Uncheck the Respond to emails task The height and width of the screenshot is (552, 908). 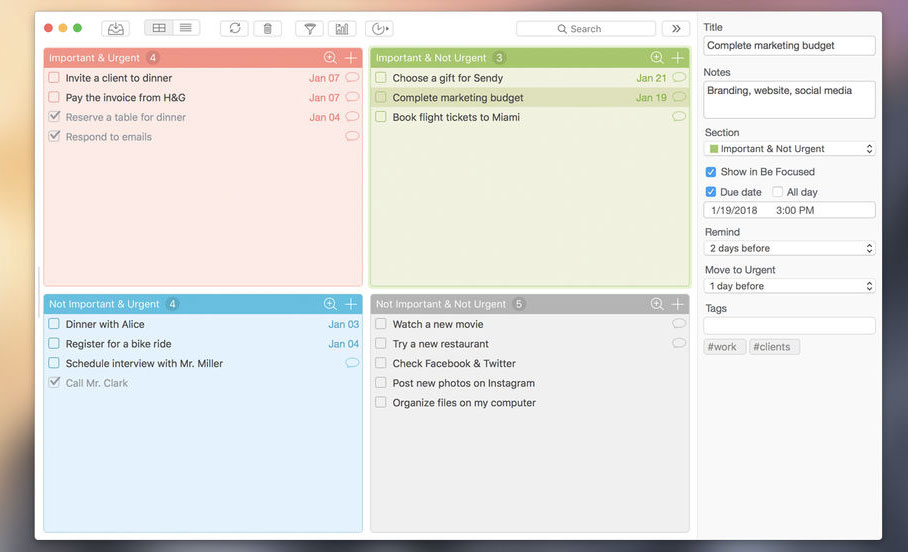pos(54,136)
